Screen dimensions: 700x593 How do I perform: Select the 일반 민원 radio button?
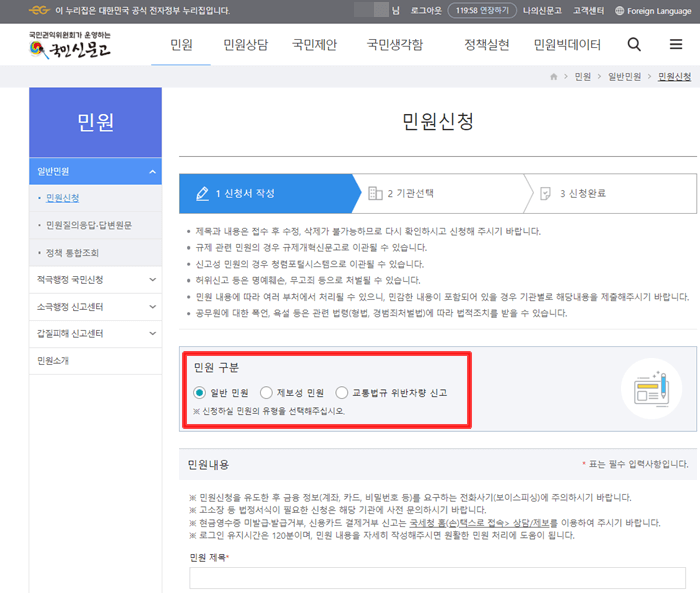[x=199, y=393]
